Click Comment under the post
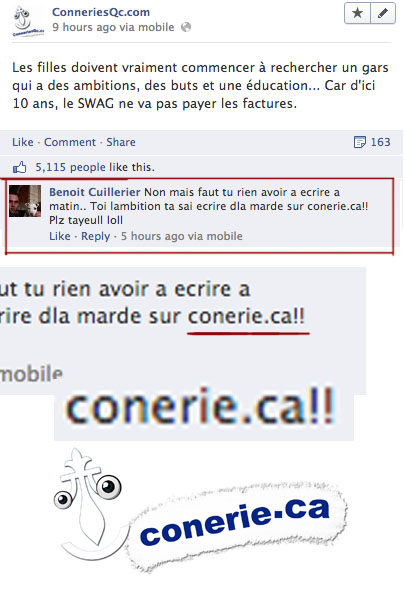This screenshot has height=600, width=405. pyautogui.click(x=70, y=142)
